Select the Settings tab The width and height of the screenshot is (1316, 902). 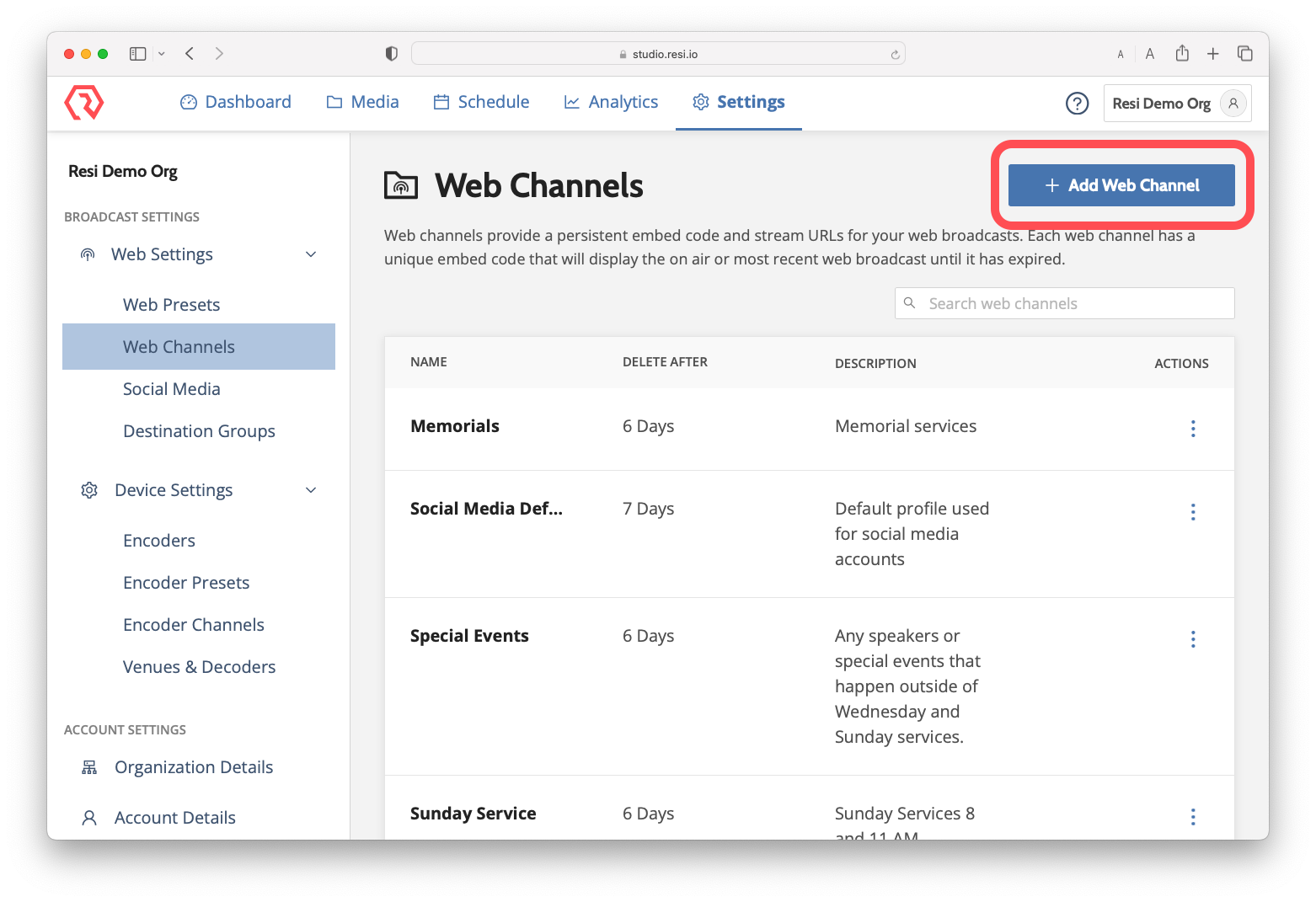coord(739,102)
